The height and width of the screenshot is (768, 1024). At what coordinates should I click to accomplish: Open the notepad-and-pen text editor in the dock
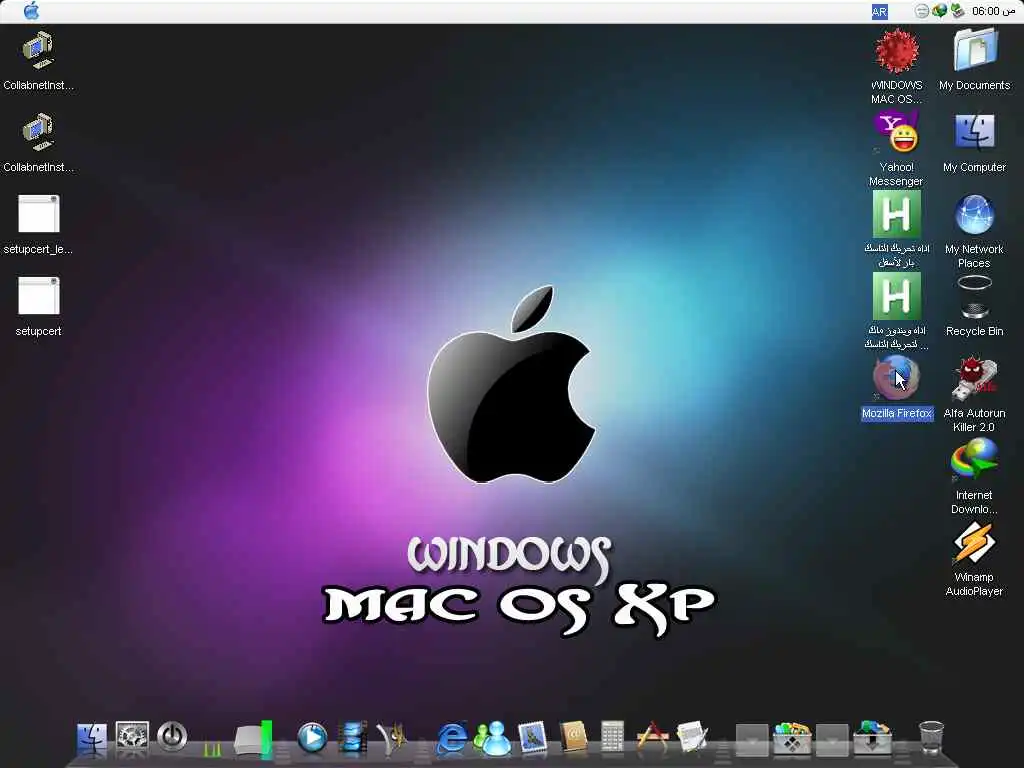[693, 737]
